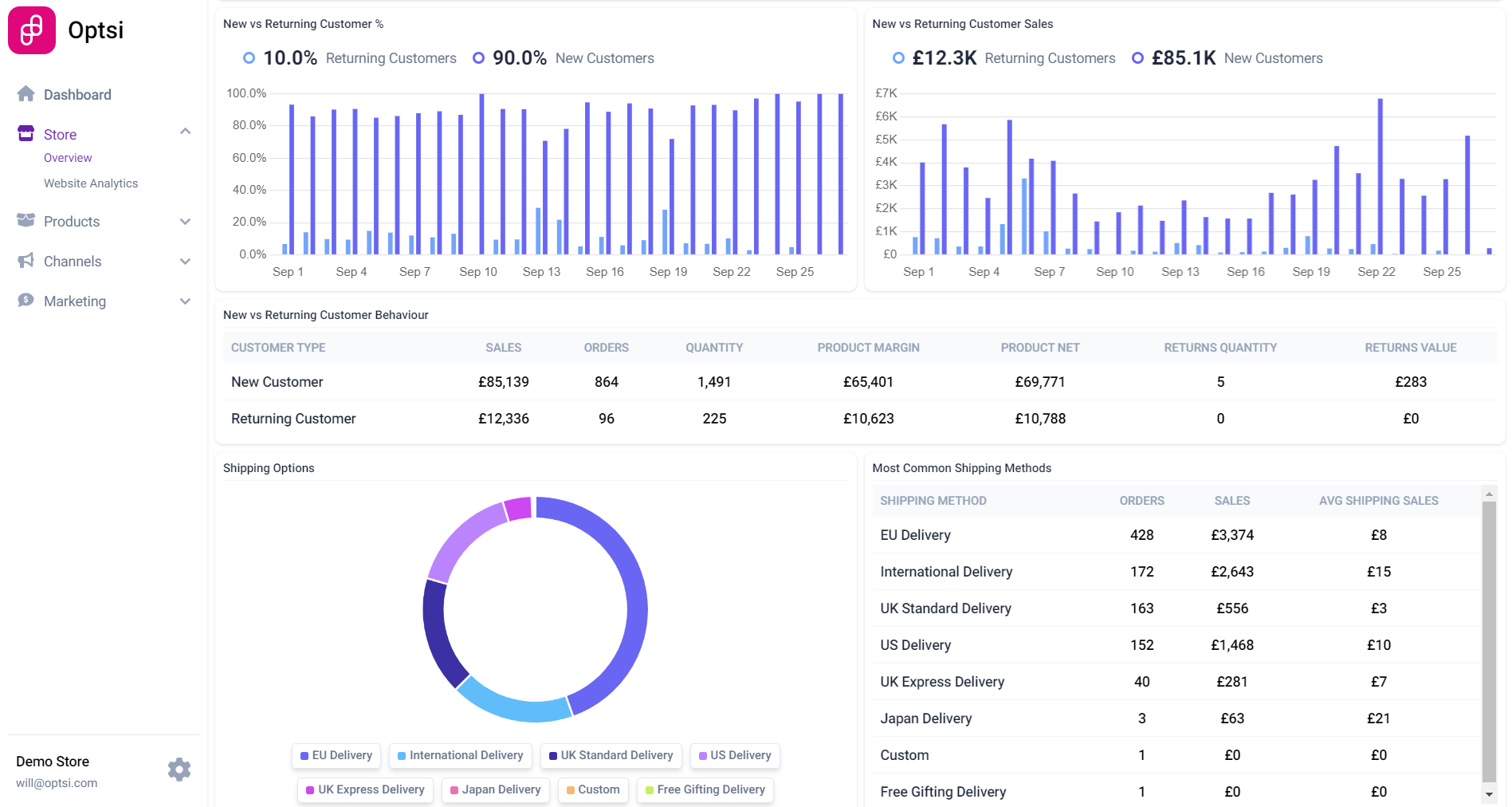The height and width of the screenshot is (807, 1512).
Task: Click the light purple US Delivery donut segment
Action: (461, 538)
